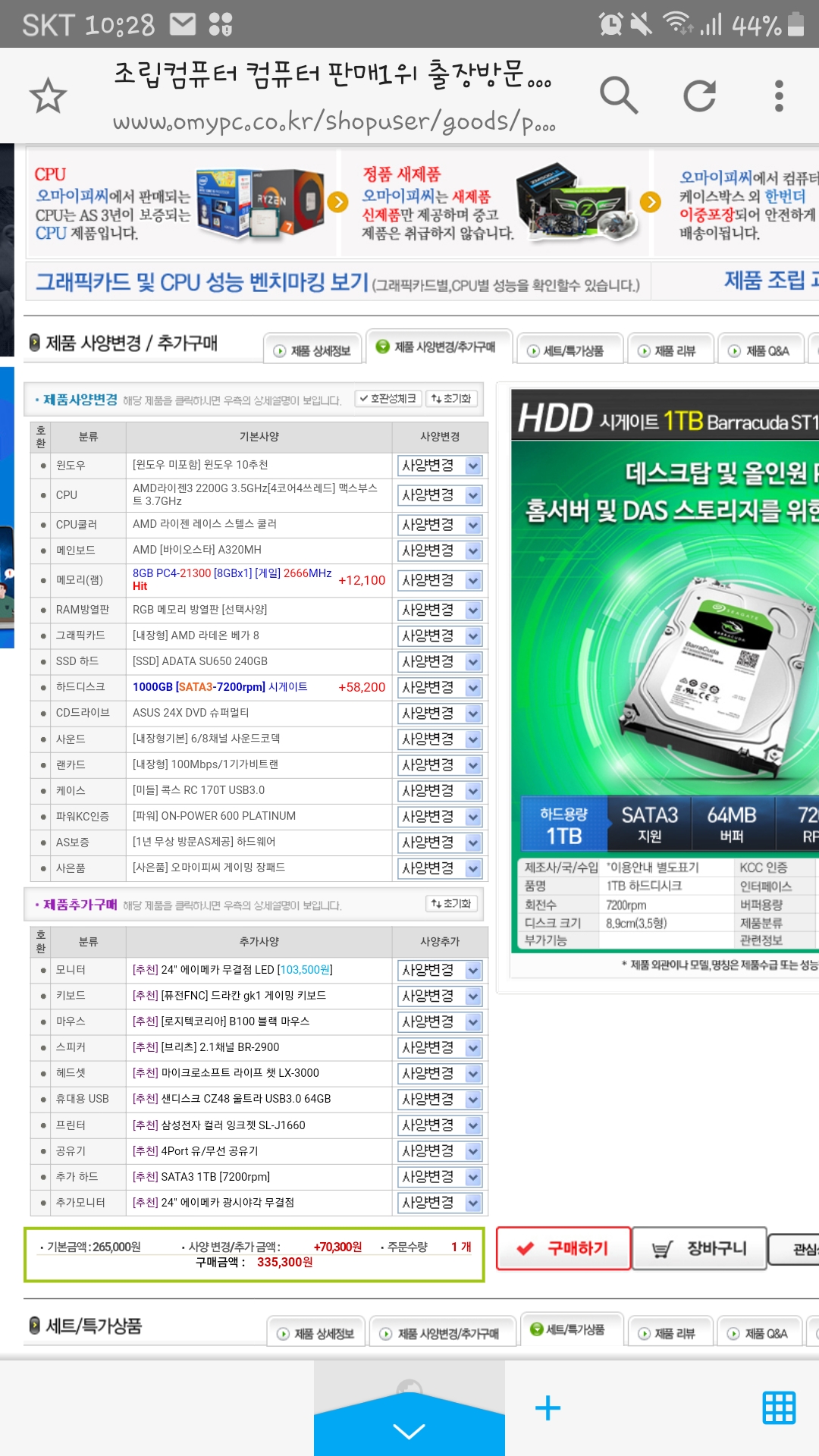Image resolution: width=819 pixels, height=1456 pixels.
Task: Open SSD 하드 사양변경 dropdown
Action: click(x=441, y=662)
